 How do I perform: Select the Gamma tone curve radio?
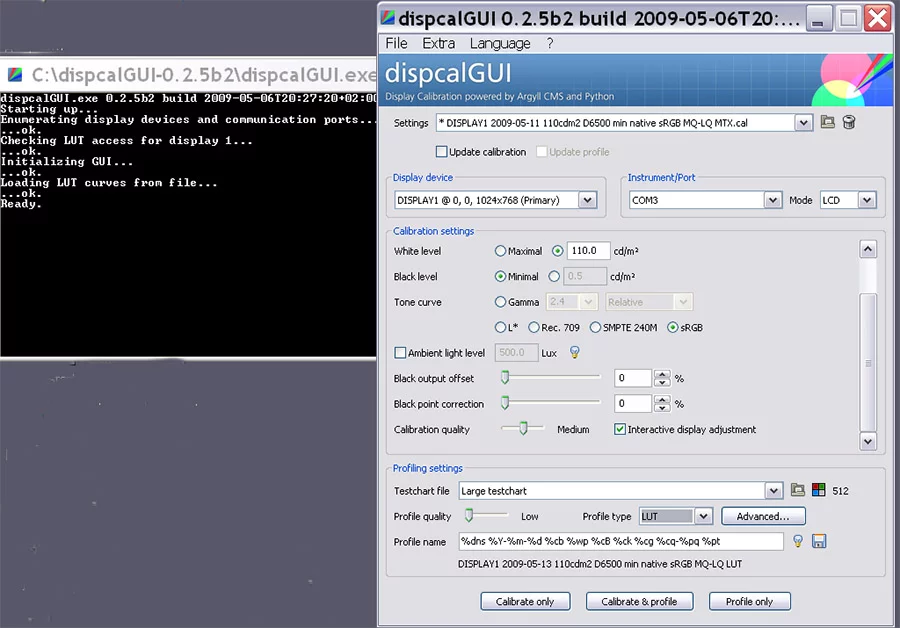tap(500, 301)
